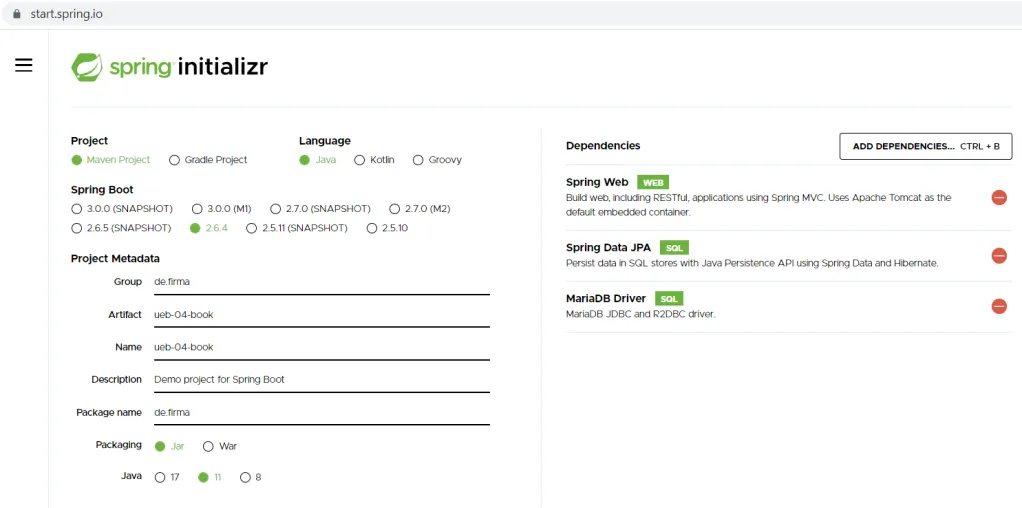Click ADD DEPENDENCIES button
Screen dimensions: 1022x508
coord(926,146)
